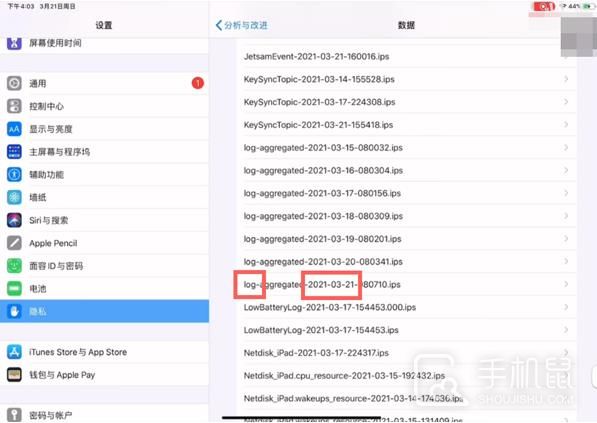
Task: Tap the Face ID & Passcode icon
Action: pyautogui.click(x=14, y=266)
